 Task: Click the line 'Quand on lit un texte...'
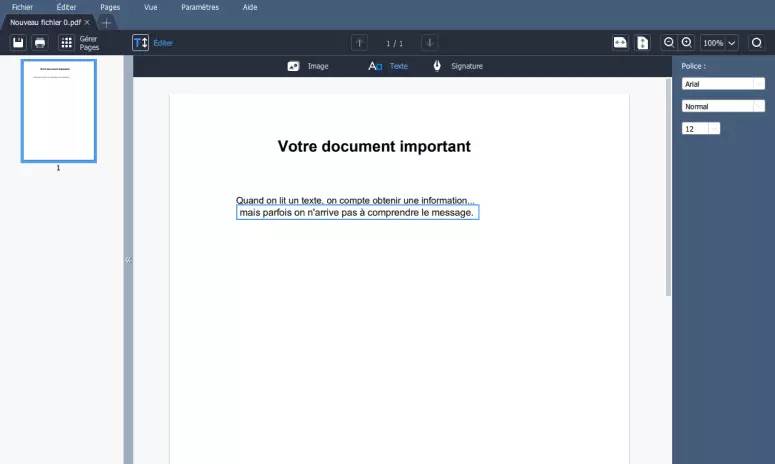pyautogui.click(x=355, y=200)
